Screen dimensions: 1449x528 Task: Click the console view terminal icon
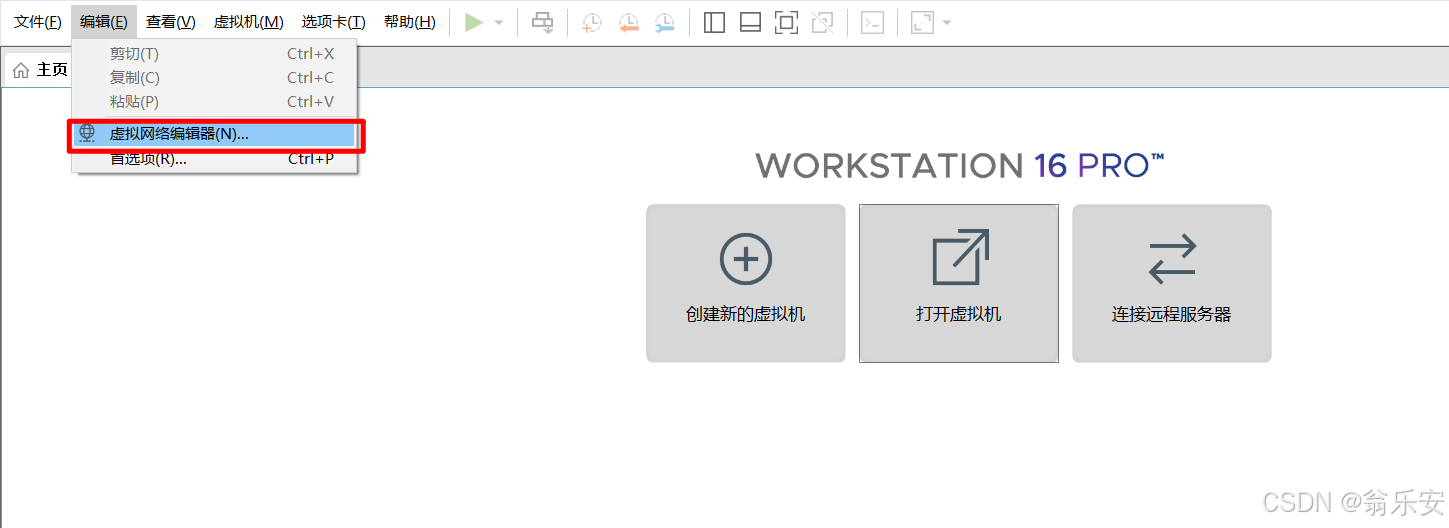(x=872, y=22)
